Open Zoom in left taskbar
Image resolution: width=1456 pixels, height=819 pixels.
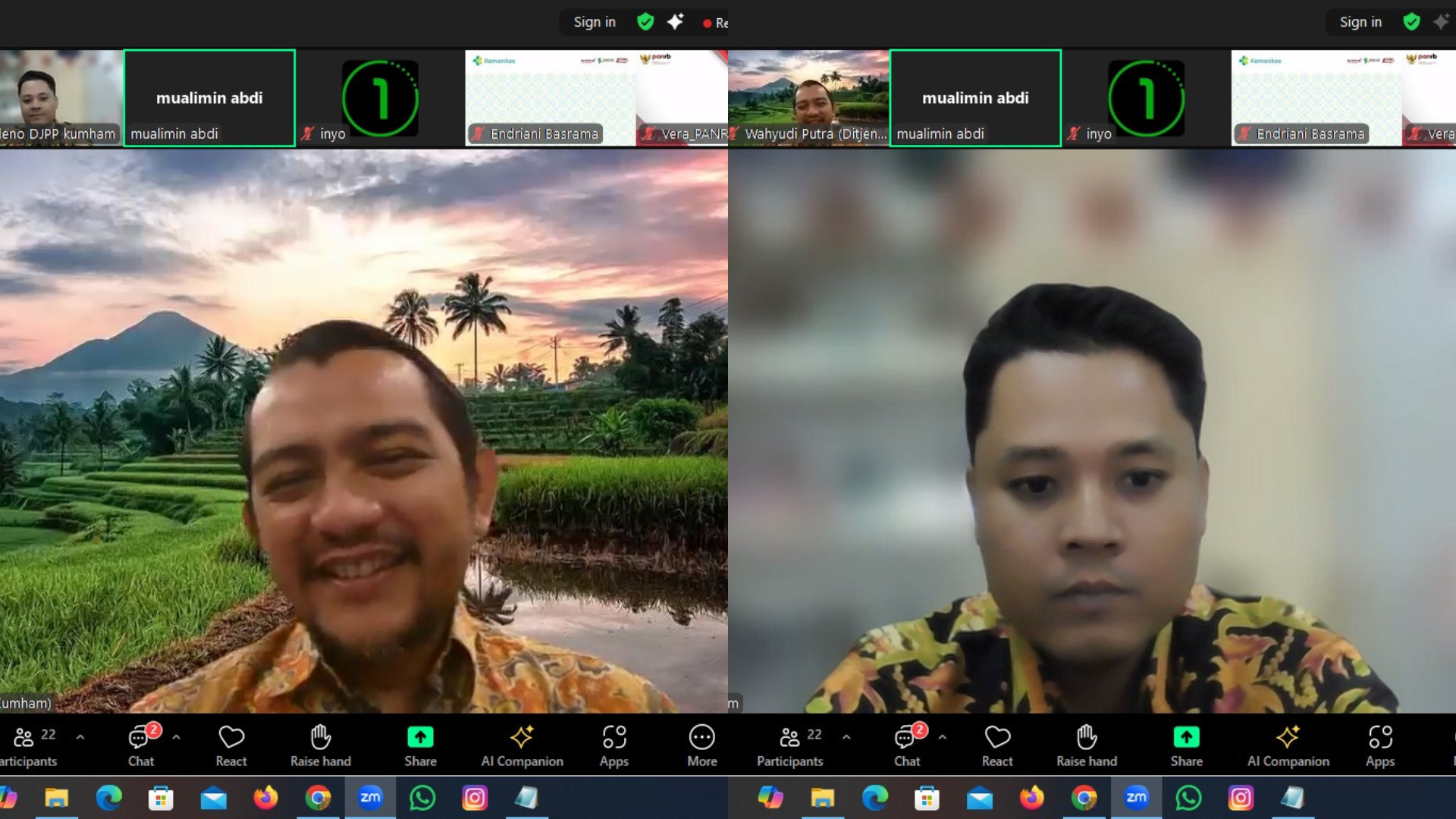click(x=370, y=798)
